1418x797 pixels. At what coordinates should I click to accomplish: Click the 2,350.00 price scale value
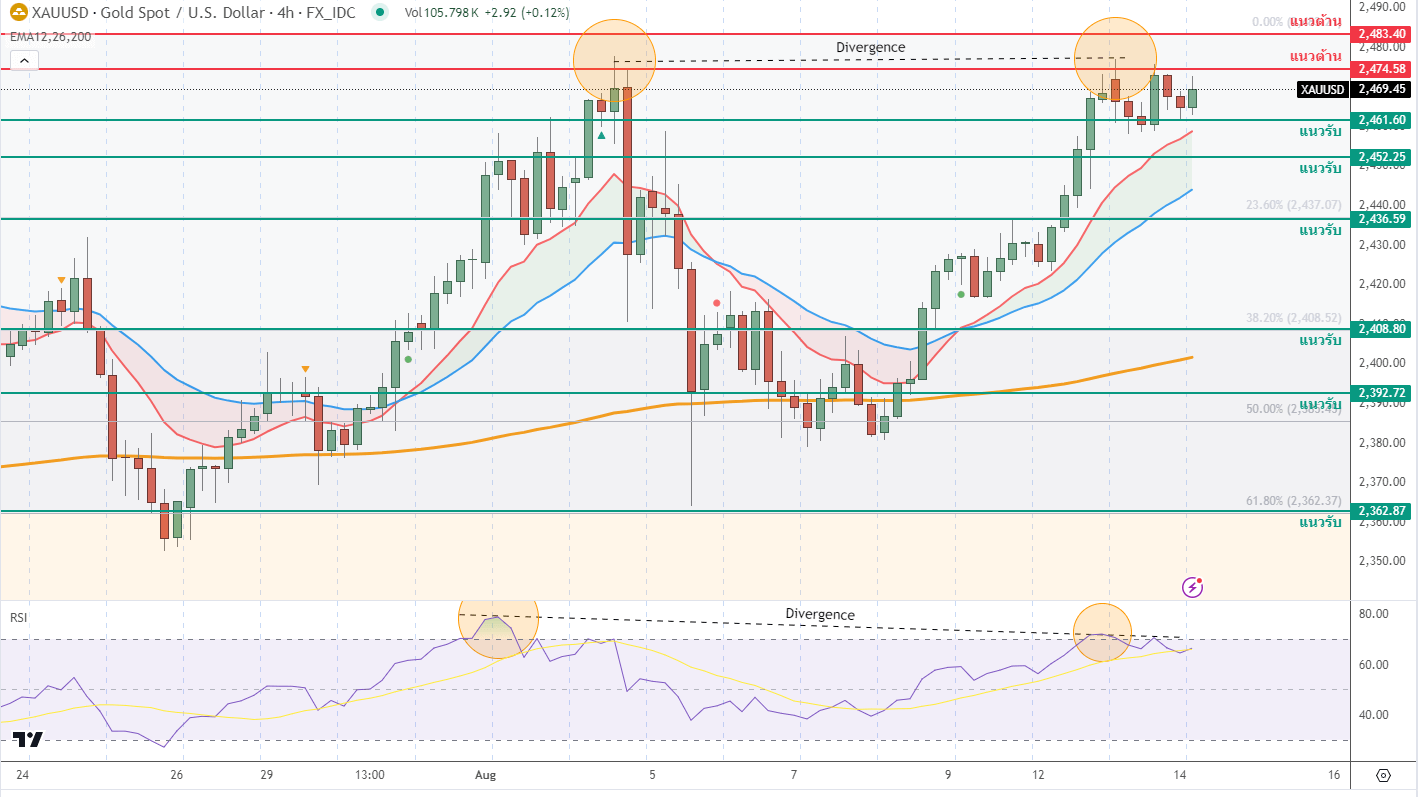click(x=1380, y=560)
